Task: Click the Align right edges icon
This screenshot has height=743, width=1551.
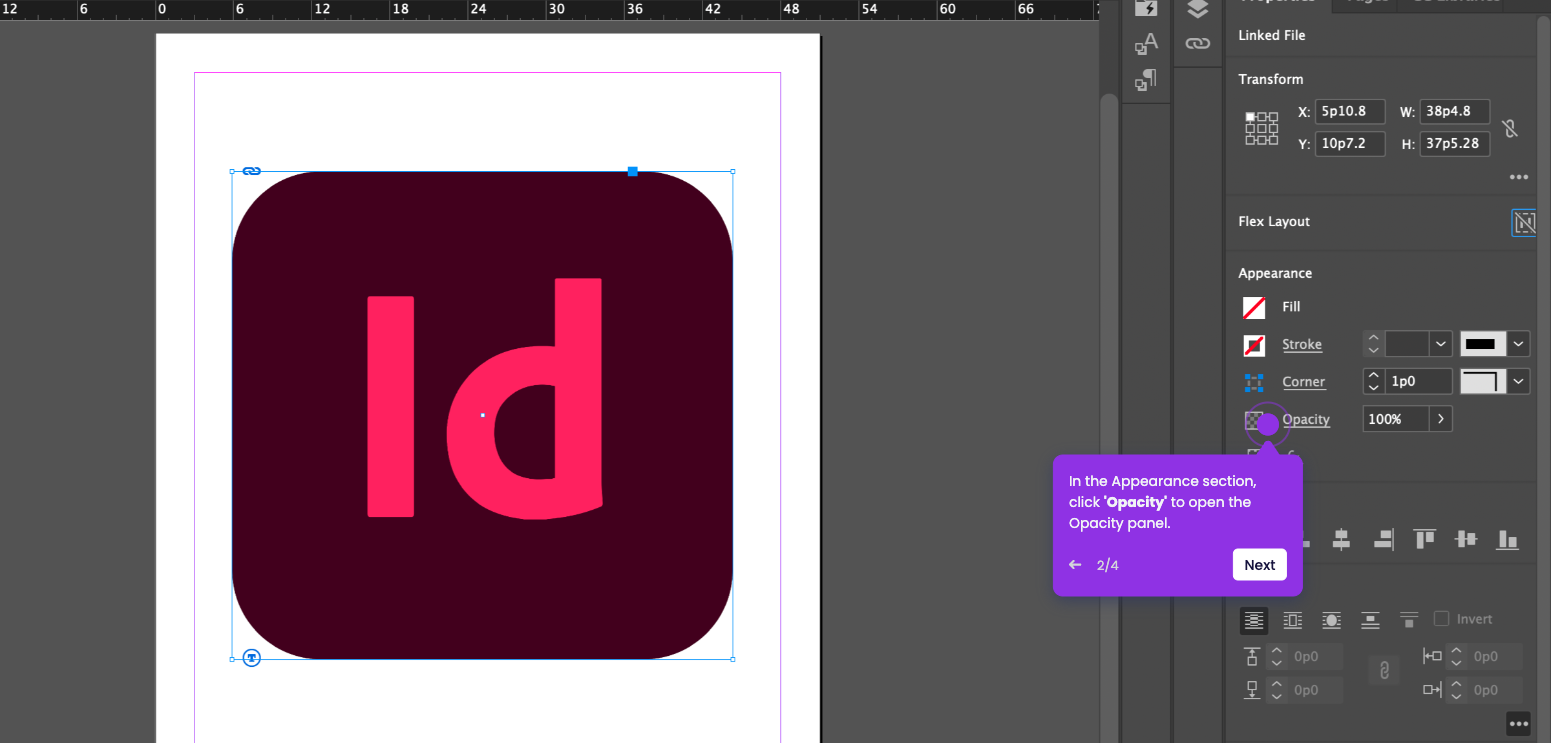Action: pos(1383,540)
